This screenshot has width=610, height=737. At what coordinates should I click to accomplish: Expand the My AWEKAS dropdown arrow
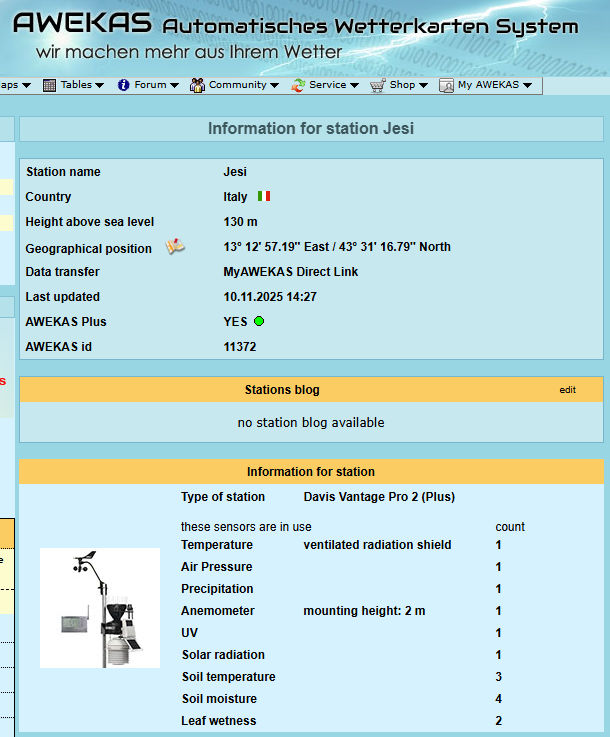point(527,85)
